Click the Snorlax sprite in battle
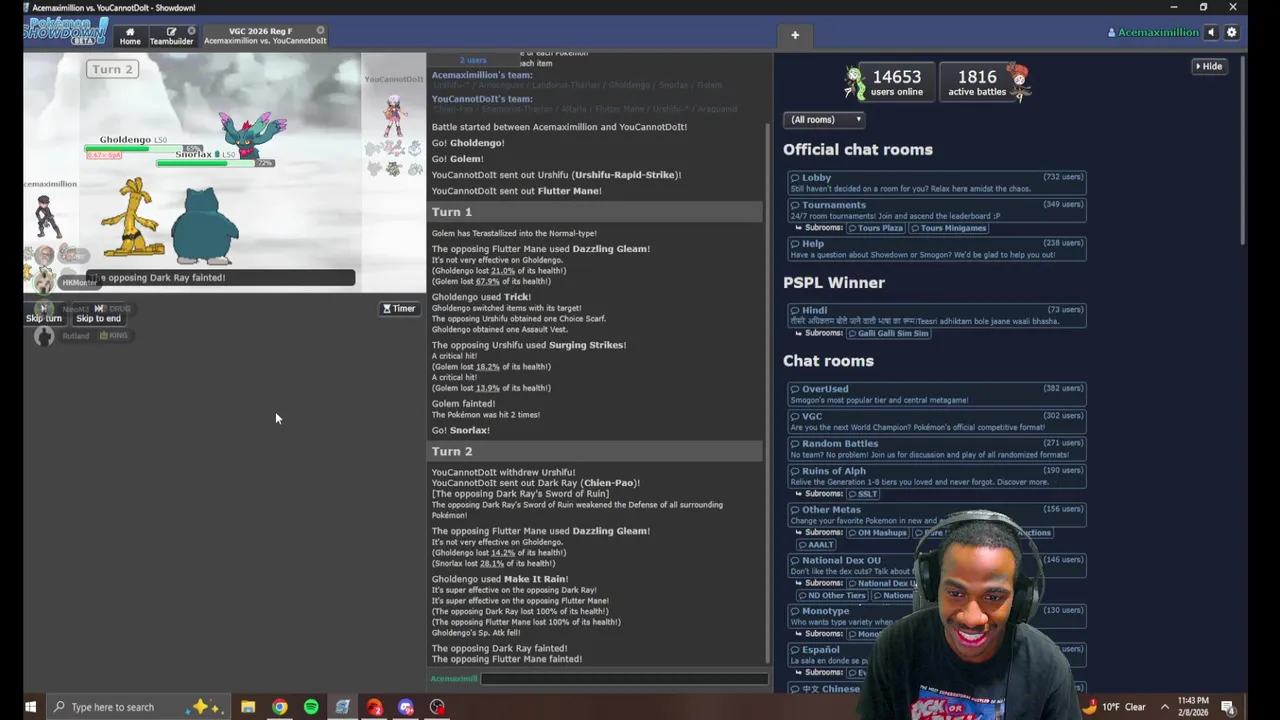1280x720 pixels. [x=204, y=226]
